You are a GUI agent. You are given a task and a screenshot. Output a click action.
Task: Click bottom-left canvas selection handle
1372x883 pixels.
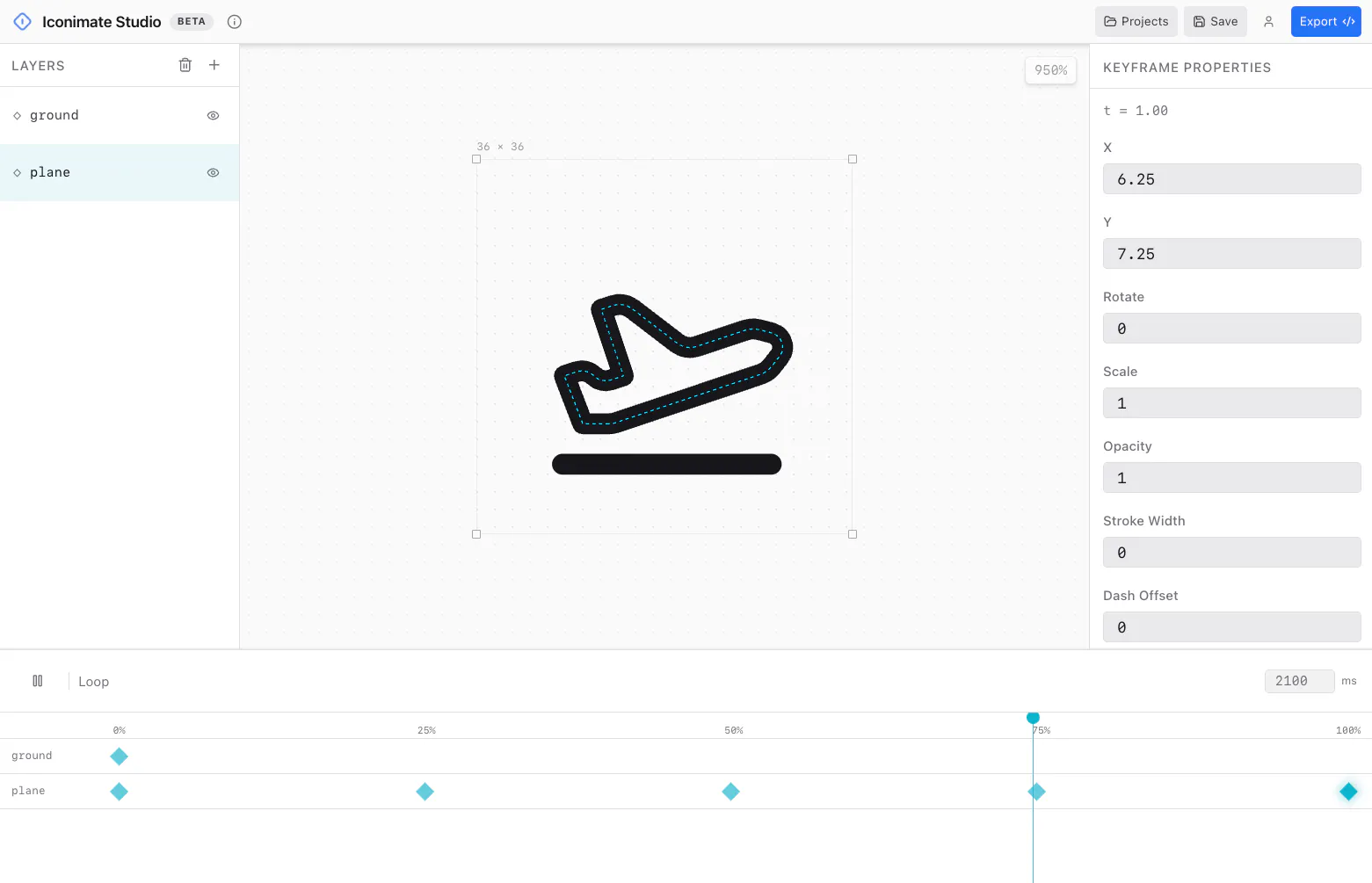[x=476, y=534]
